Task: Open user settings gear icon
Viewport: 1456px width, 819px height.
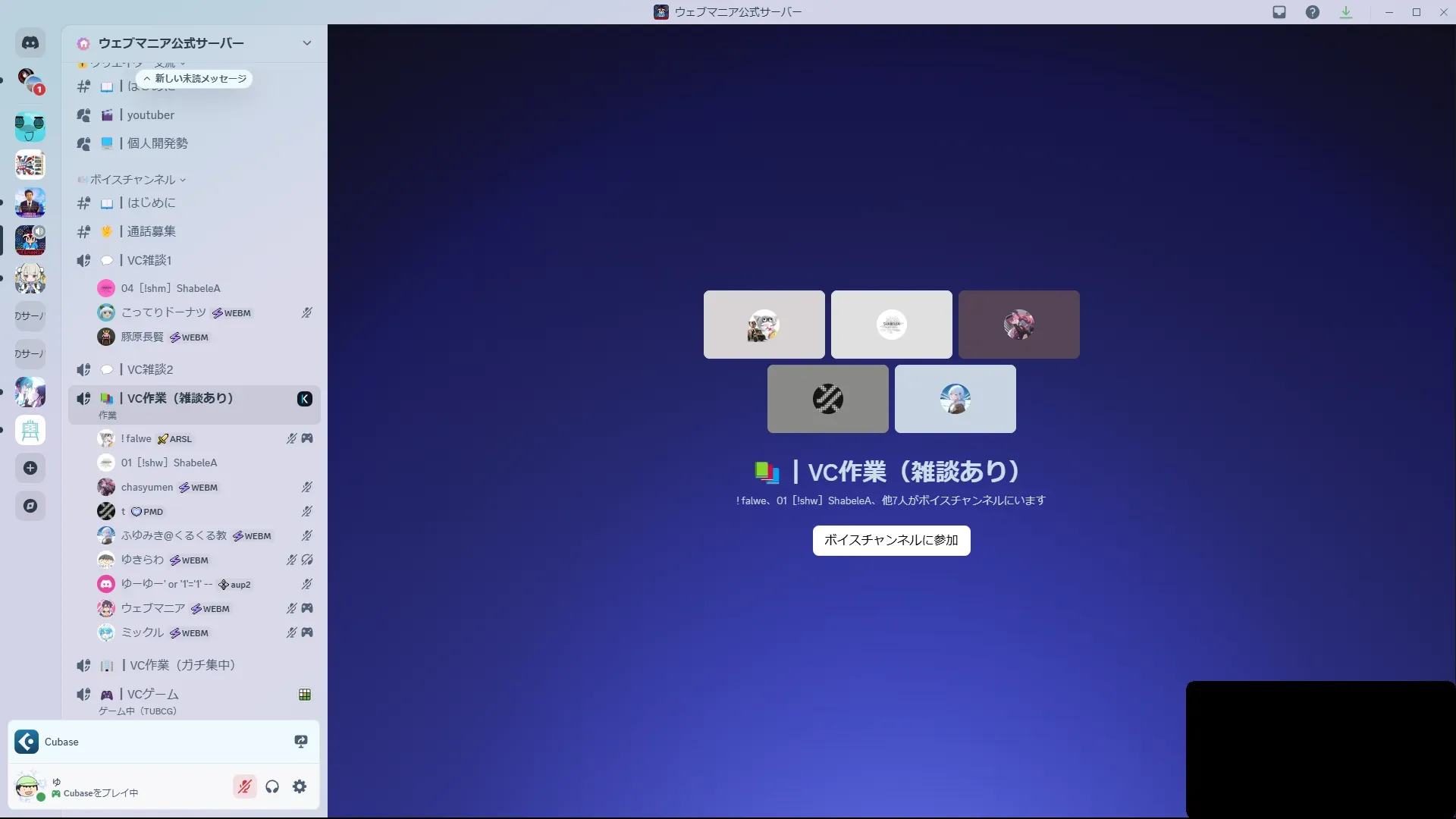Action: 300,786
